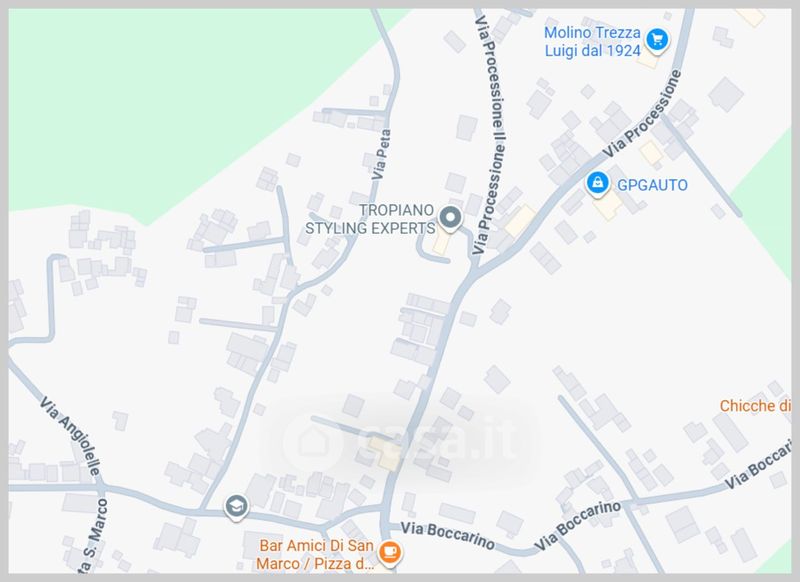
Task: Click the Via Peta street name
Action: tap(381, 154)
